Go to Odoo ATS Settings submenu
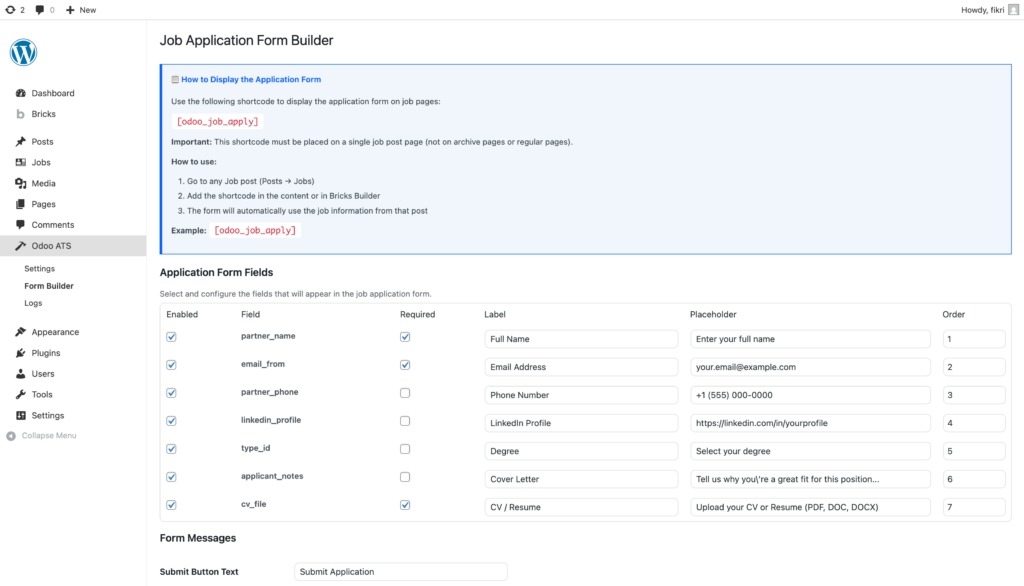This screenshot has width=1024, height=586. coord(39,269)
